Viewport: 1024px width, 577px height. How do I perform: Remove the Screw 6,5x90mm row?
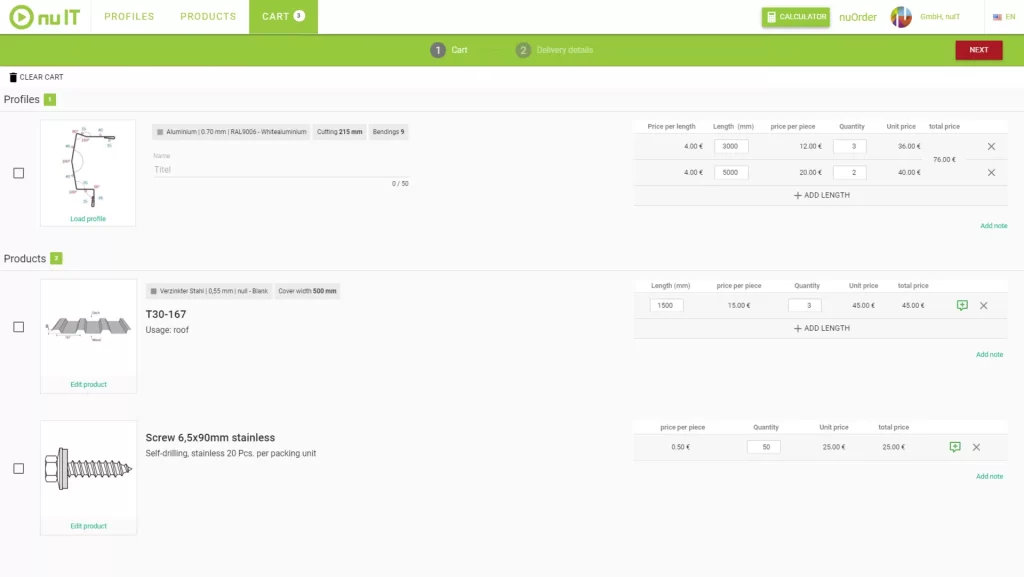976,447
